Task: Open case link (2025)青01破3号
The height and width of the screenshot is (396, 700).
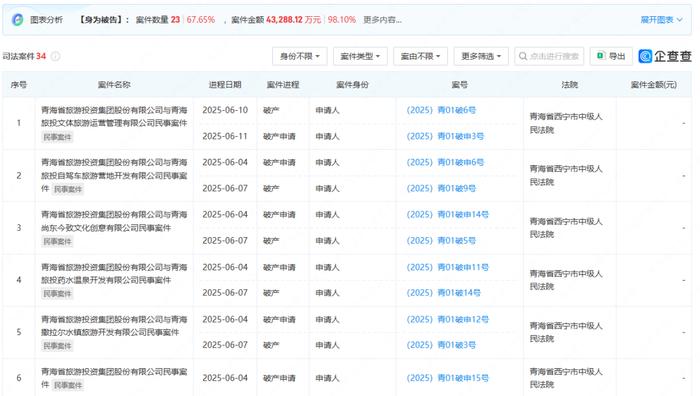Action: (441, 345)
